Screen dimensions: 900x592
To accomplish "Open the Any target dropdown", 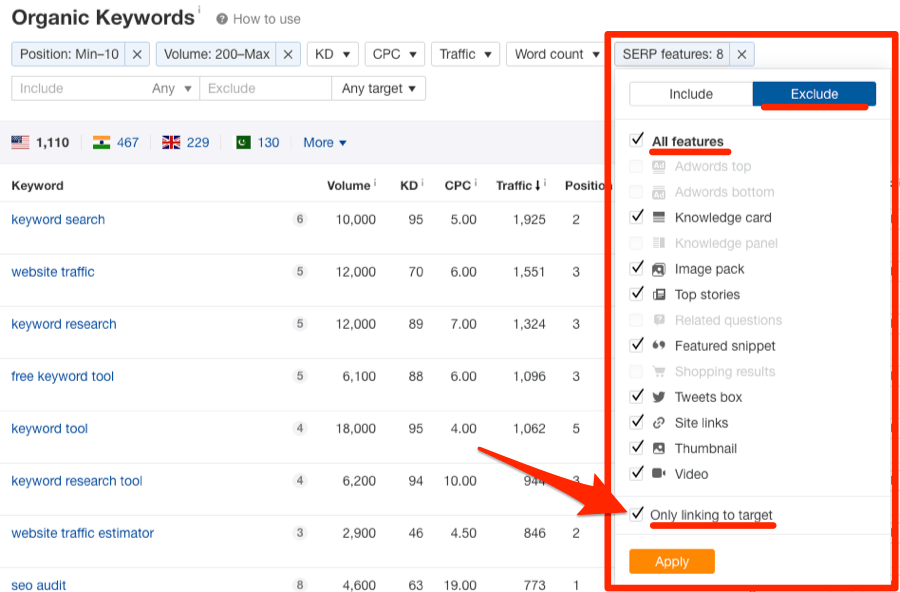I will click(379, 88).
